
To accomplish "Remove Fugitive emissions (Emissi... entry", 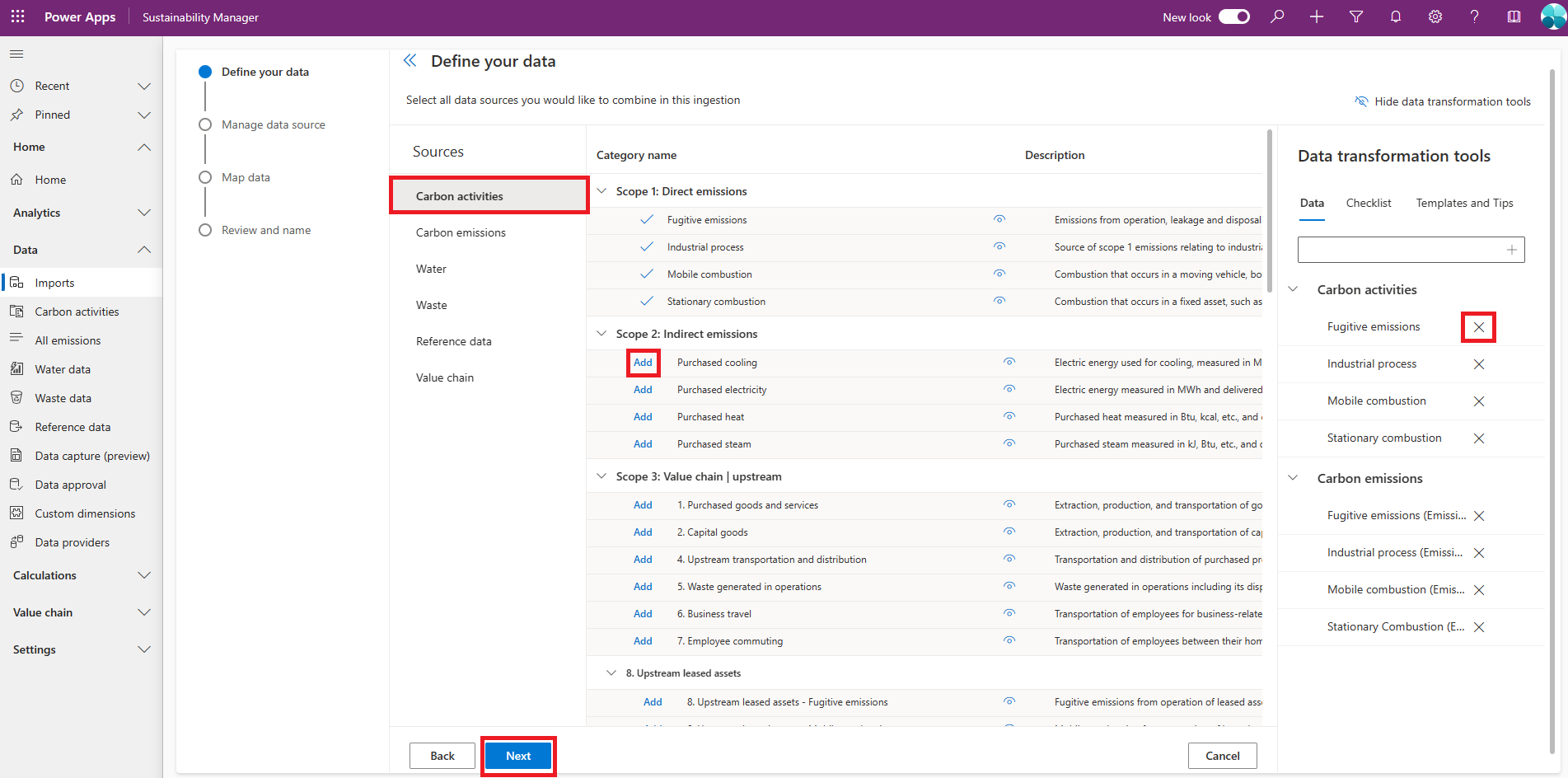I will pyautogui.click(x=1479, y=516).
